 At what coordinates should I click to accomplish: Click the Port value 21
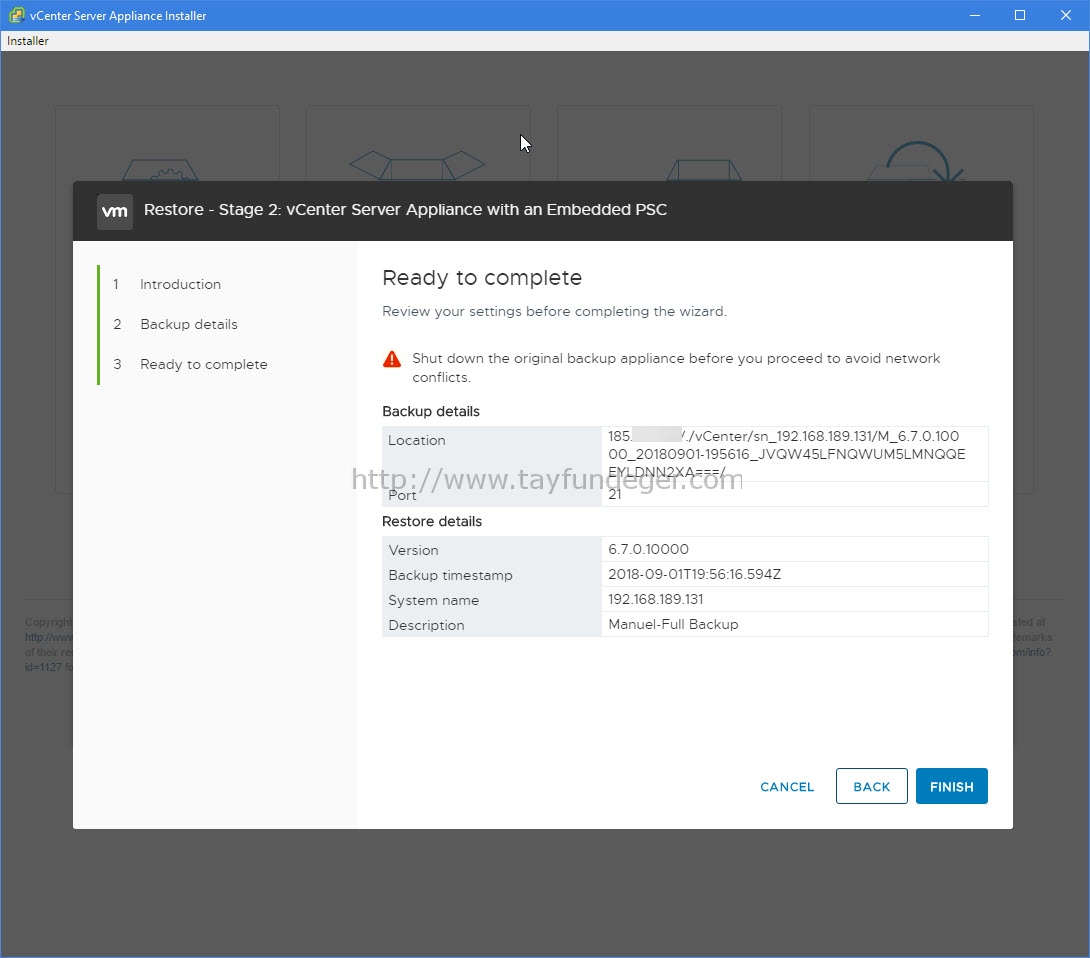point(615,494)
